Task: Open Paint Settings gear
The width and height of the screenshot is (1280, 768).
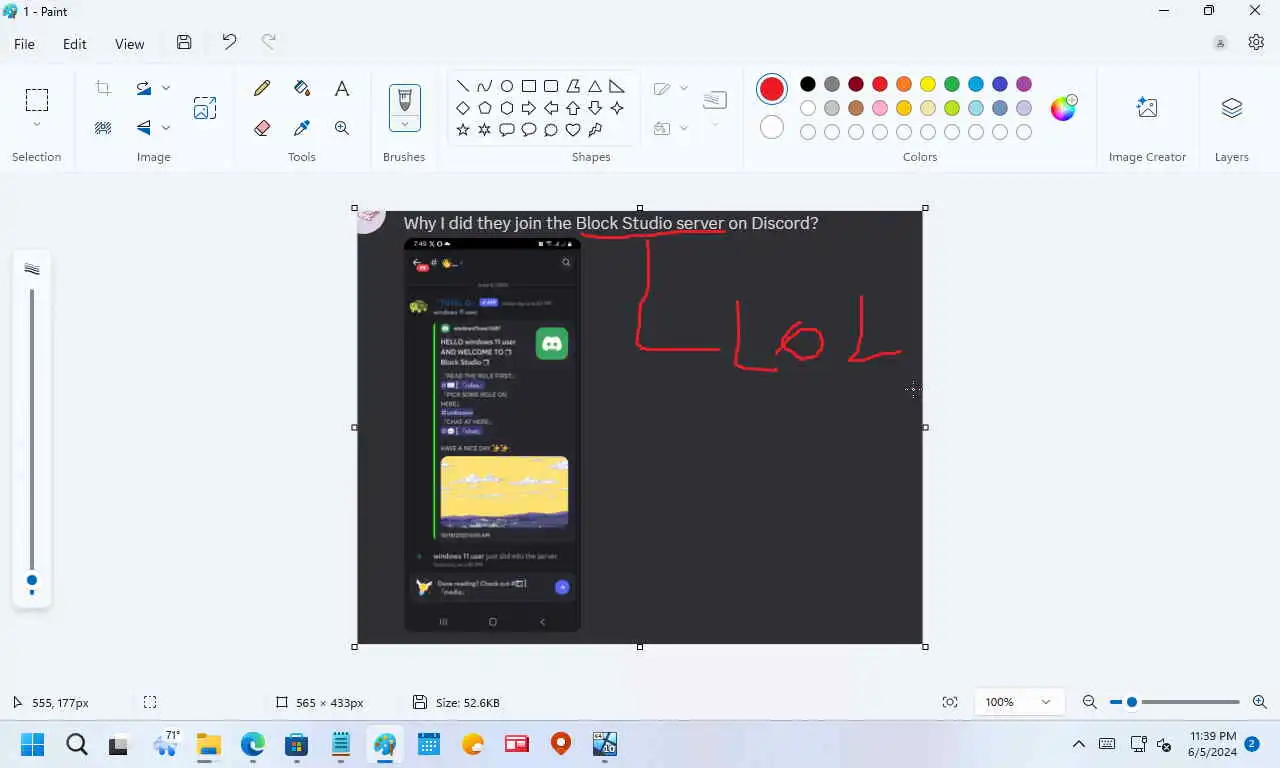Action: point(1257,42)
